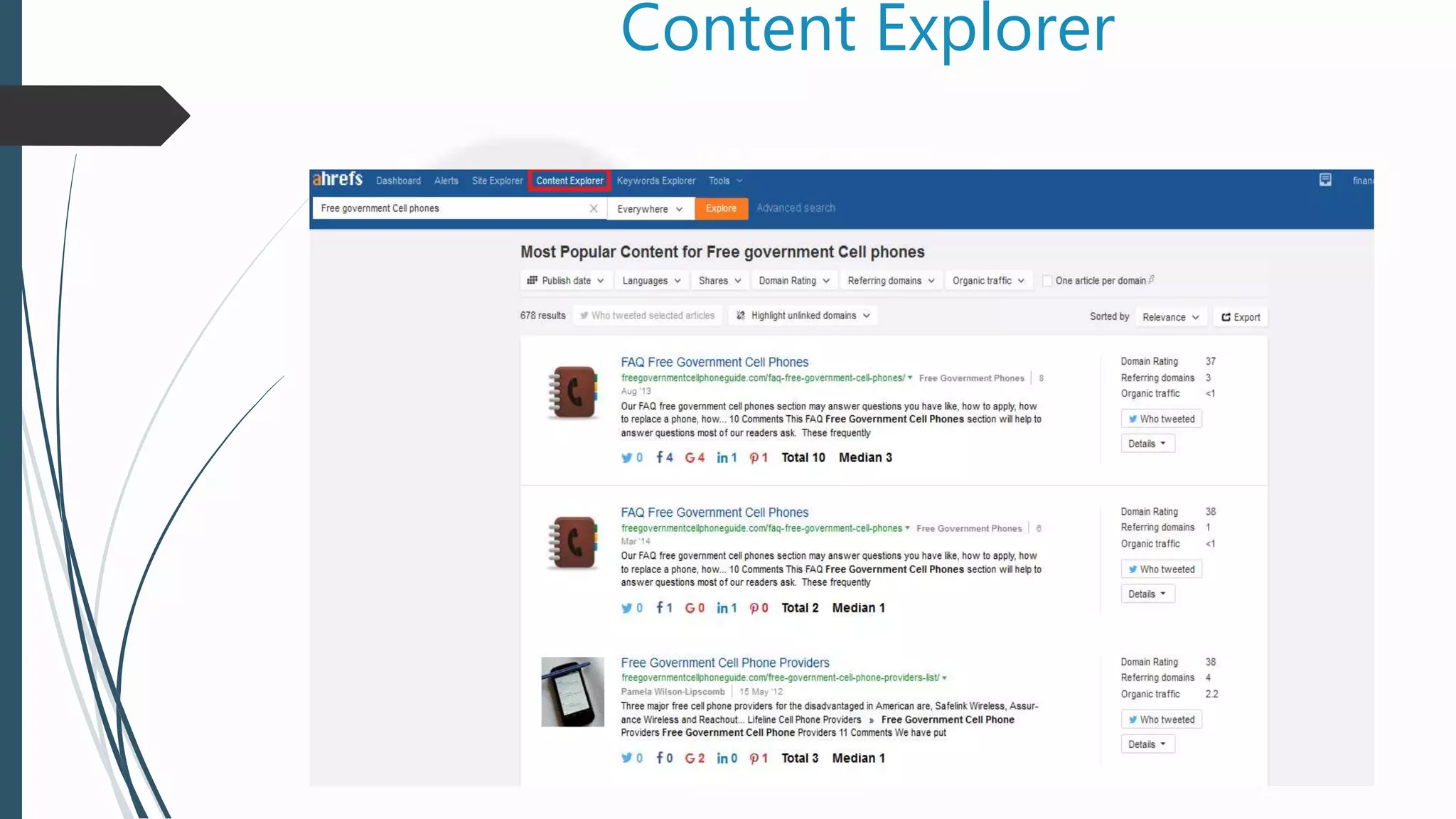The height and width of the screenshot is (819, 1456).
Task: Click Google+ share count 0 of second result
Action: 695,608
